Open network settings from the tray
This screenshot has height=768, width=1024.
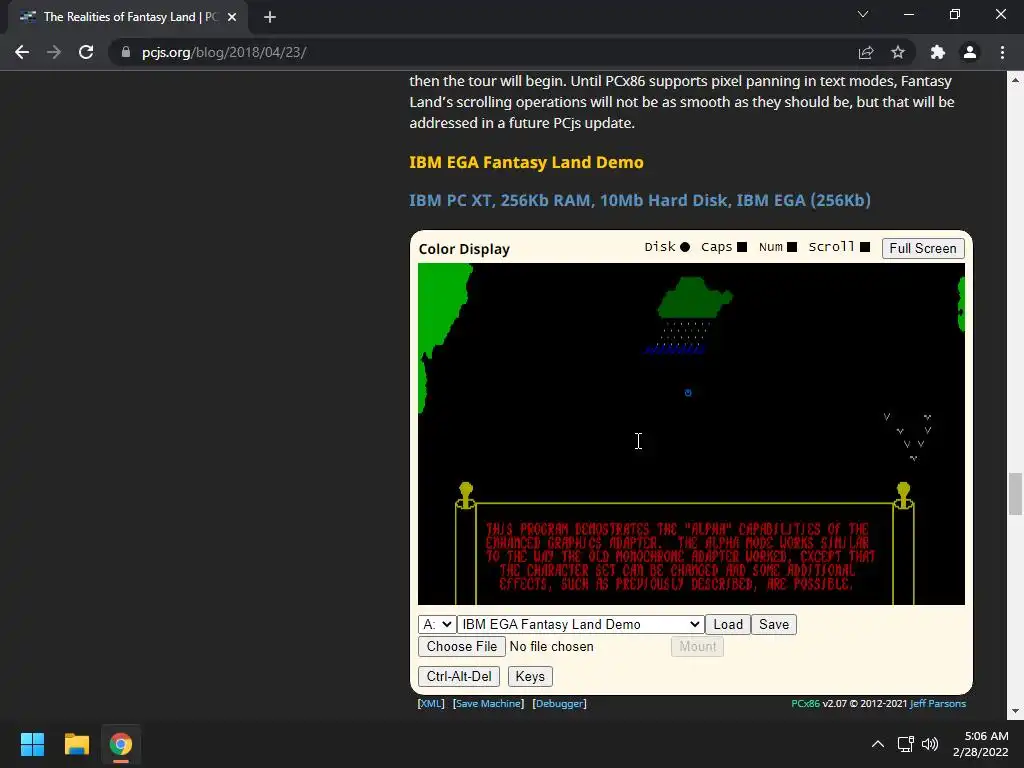coord(905,744)
